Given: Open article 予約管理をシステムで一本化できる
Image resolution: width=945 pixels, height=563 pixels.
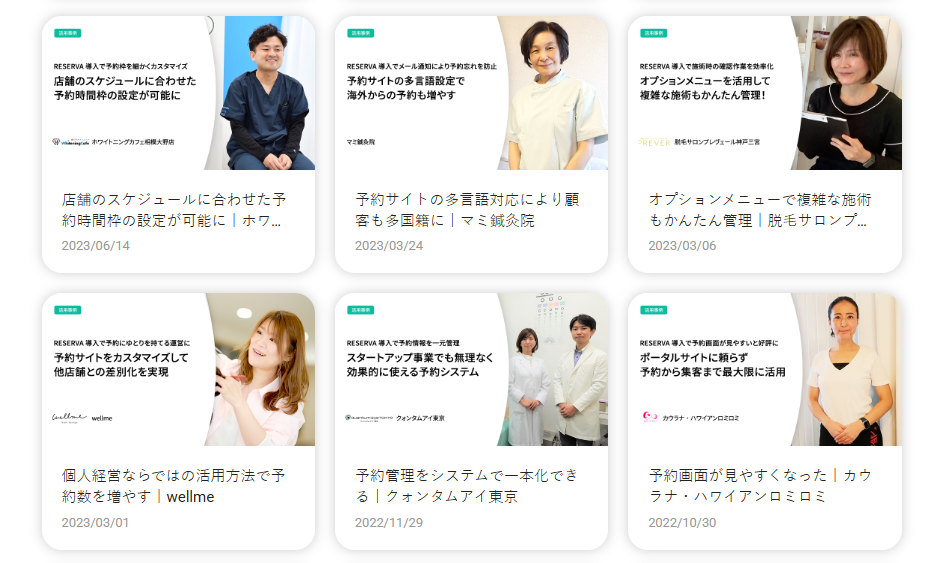Looking at the screenshot, I should tap(467, 486).
